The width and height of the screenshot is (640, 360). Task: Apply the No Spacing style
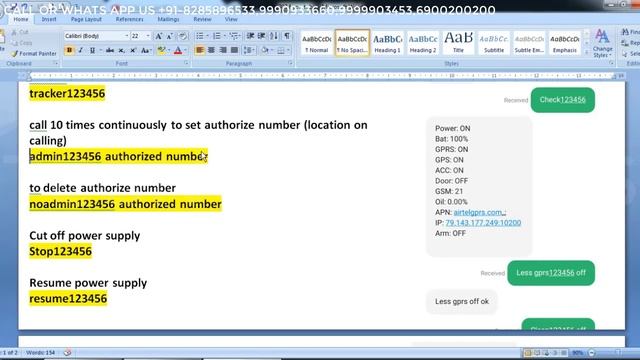(352, 42)
